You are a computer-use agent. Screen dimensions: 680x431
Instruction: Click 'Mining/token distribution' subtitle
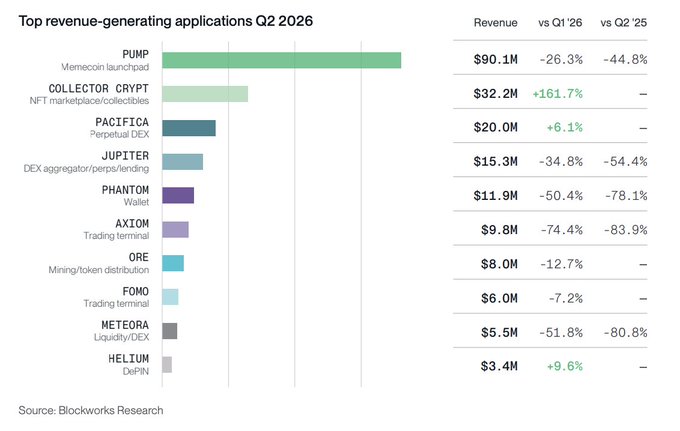[98, 270]
